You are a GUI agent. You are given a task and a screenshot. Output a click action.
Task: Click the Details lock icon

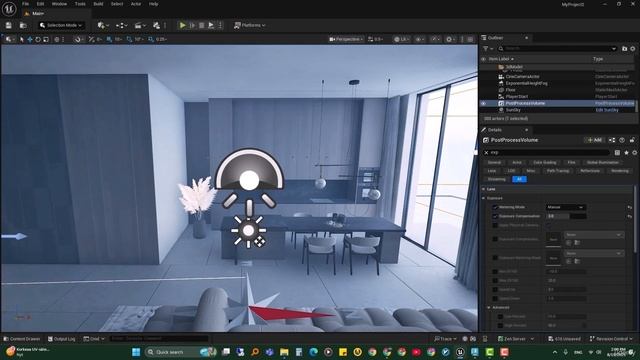(632, 140)
